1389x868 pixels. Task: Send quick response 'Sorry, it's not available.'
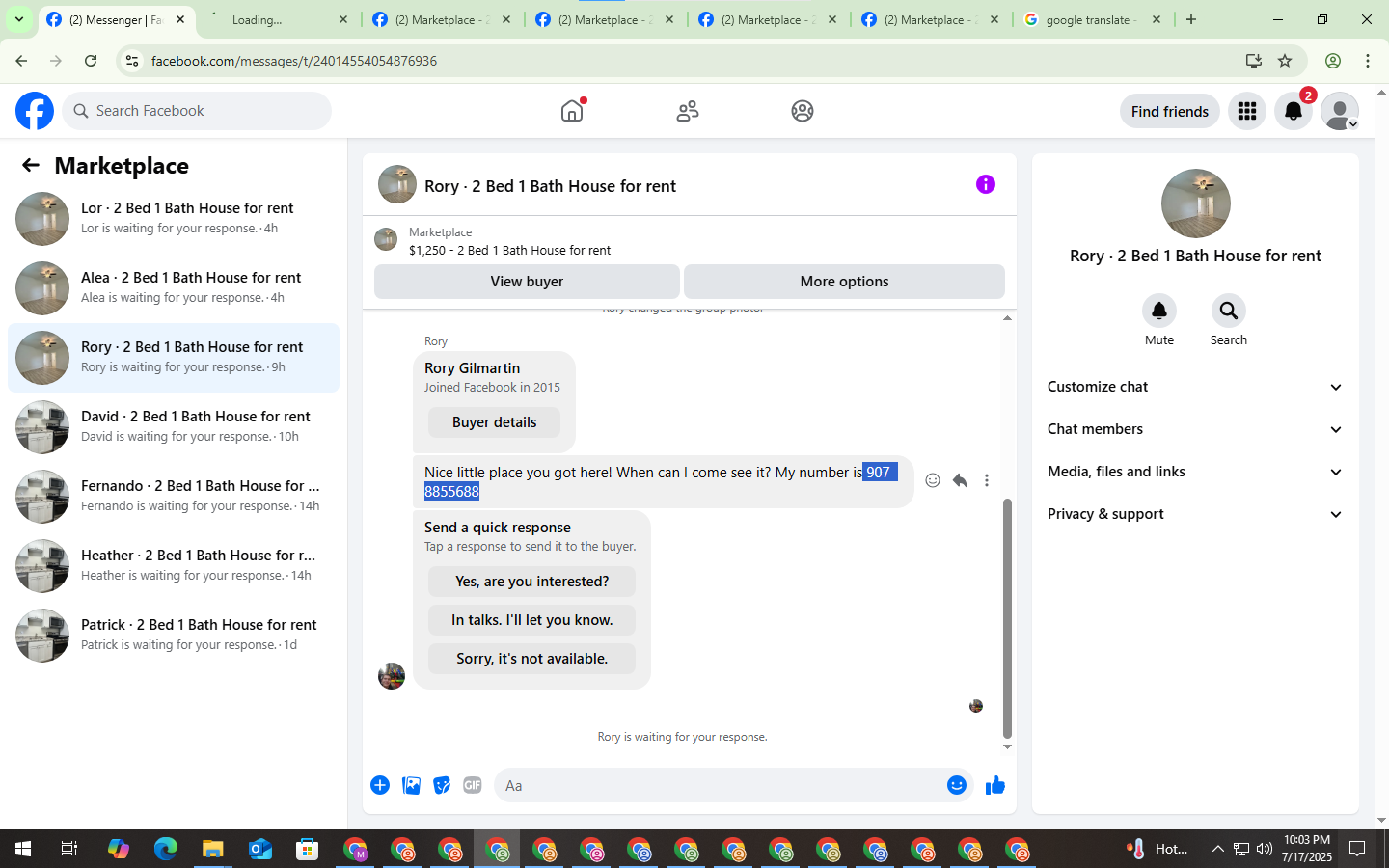(x=531, y=659)
